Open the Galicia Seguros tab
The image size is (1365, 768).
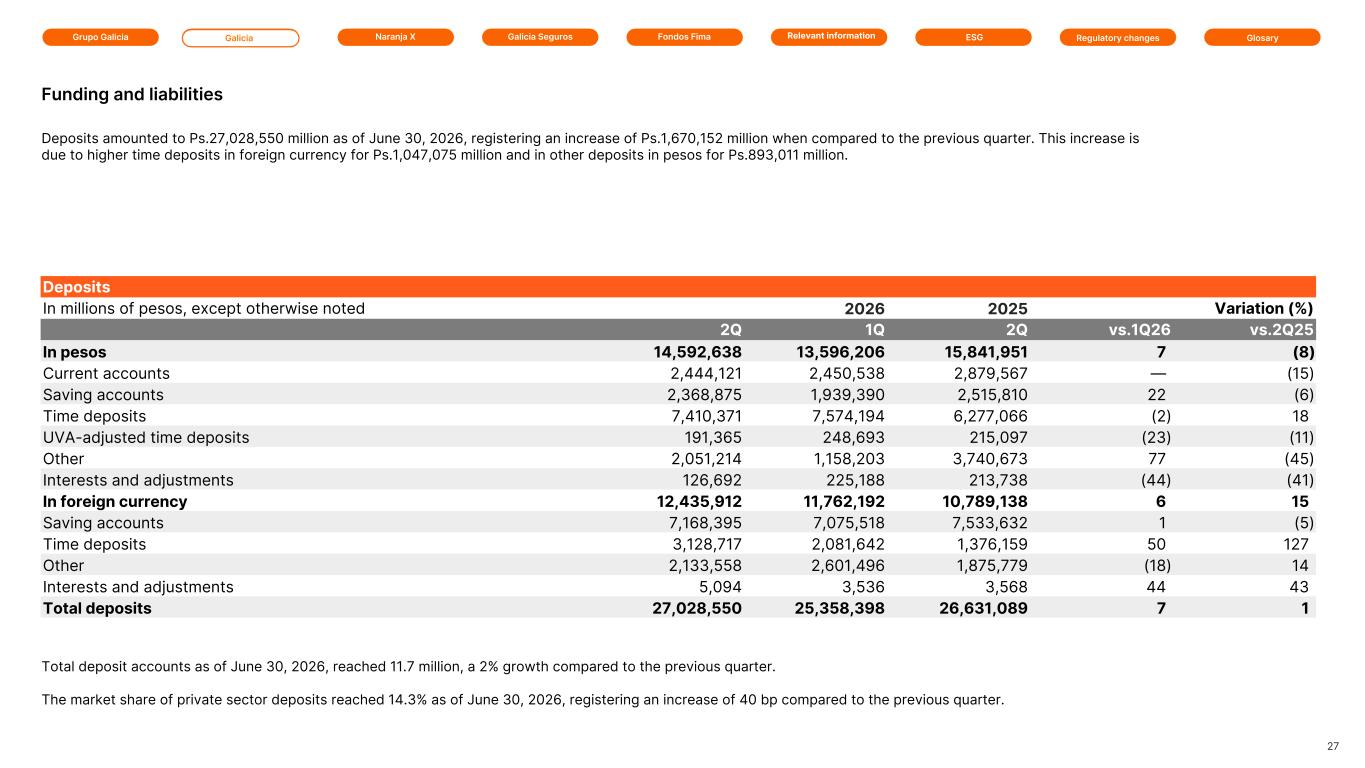click(540, 37)
